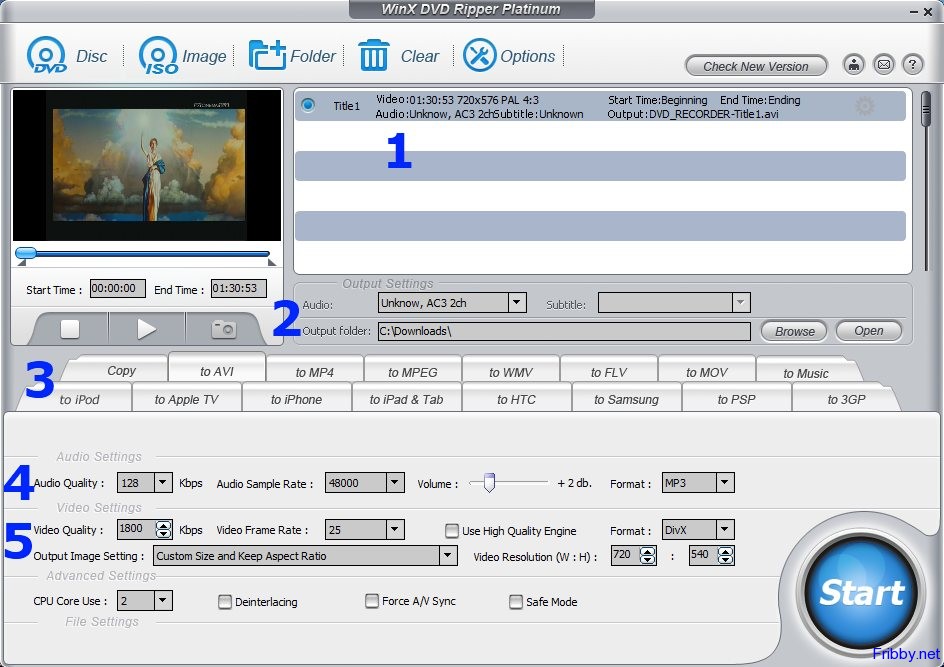Minimize the WinX DVD Ripper window

914,11
